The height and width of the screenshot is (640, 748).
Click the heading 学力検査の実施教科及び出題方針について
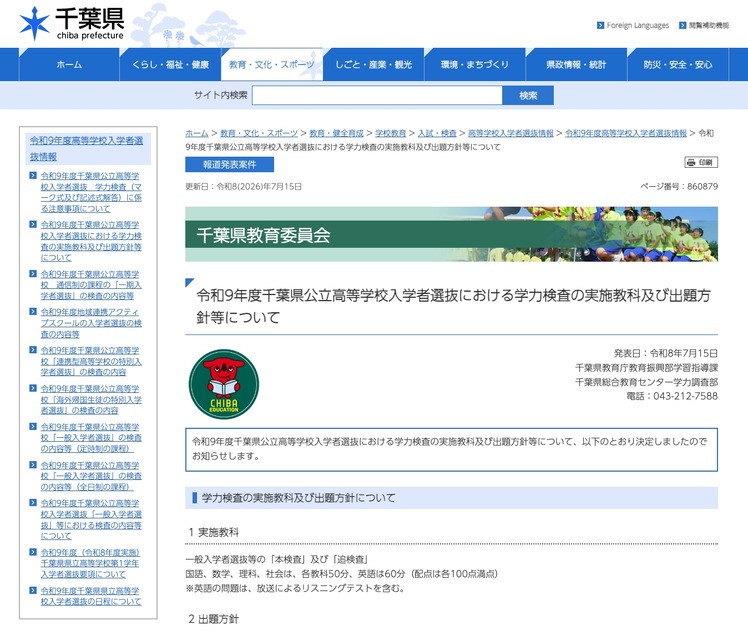coord(299,498)
